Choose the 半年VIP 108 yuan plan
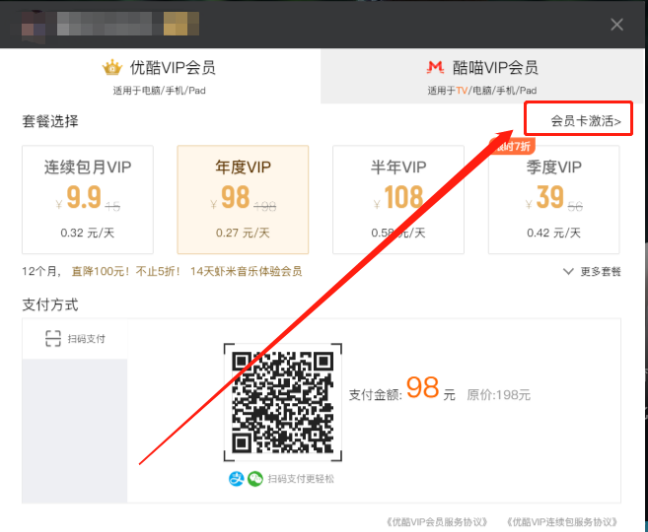The width and height of the screenshot is (648, 532). coord(398,199)
